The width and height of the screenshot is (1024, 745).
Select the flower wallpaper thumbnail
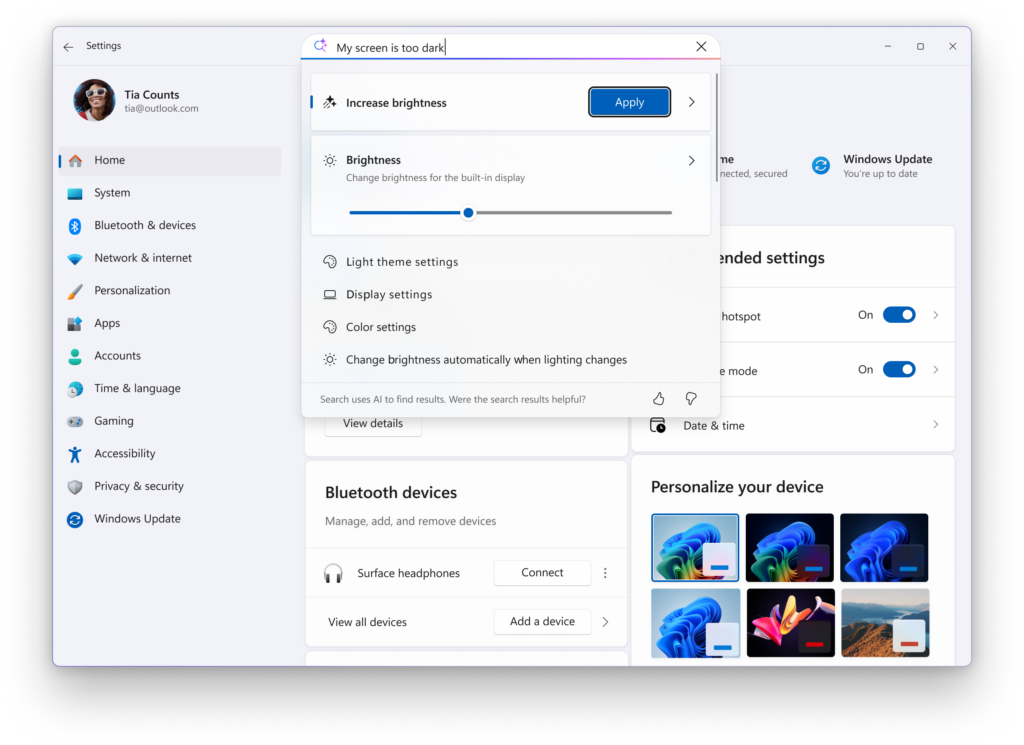point(790,622)
